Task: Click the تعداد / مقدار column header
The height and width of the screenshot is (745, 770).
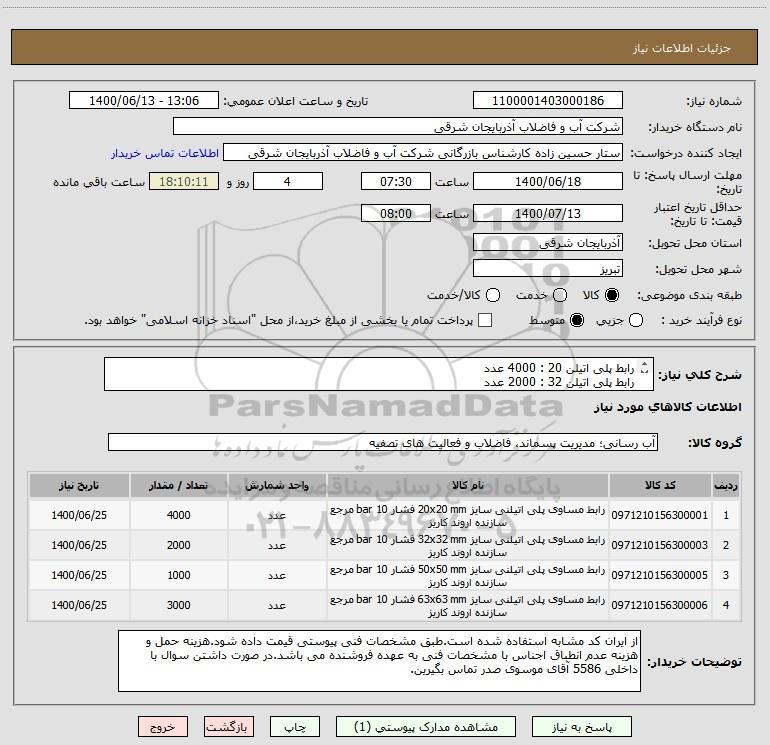Action: (178, 485)
